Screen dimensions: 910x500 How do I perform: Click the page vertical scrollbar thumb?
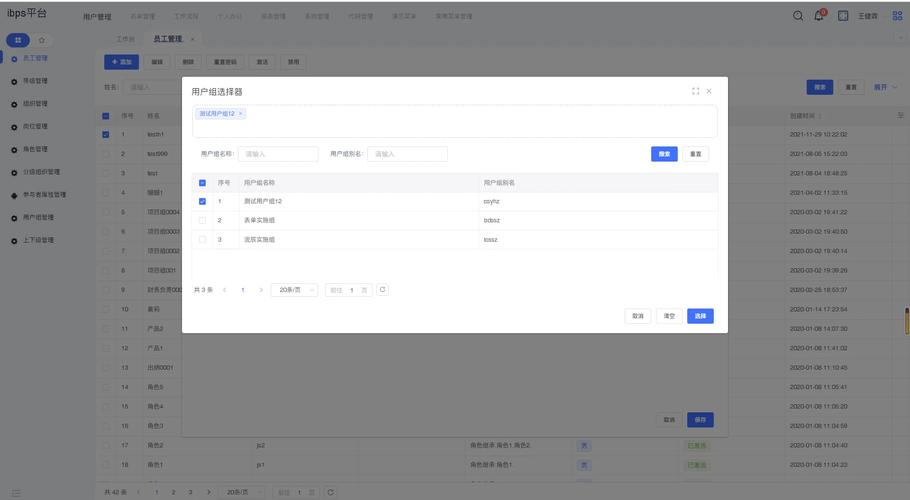pos(907,321)
